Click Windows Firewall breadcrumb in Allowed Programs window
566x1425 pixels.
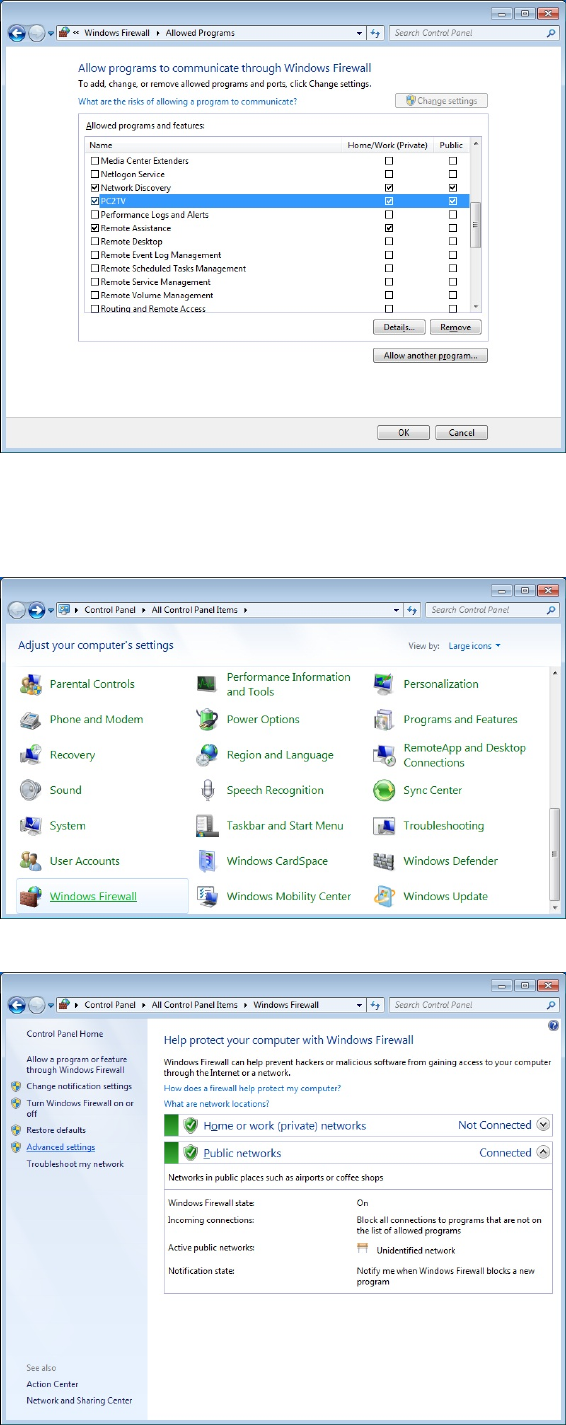(x=115, y=33)
